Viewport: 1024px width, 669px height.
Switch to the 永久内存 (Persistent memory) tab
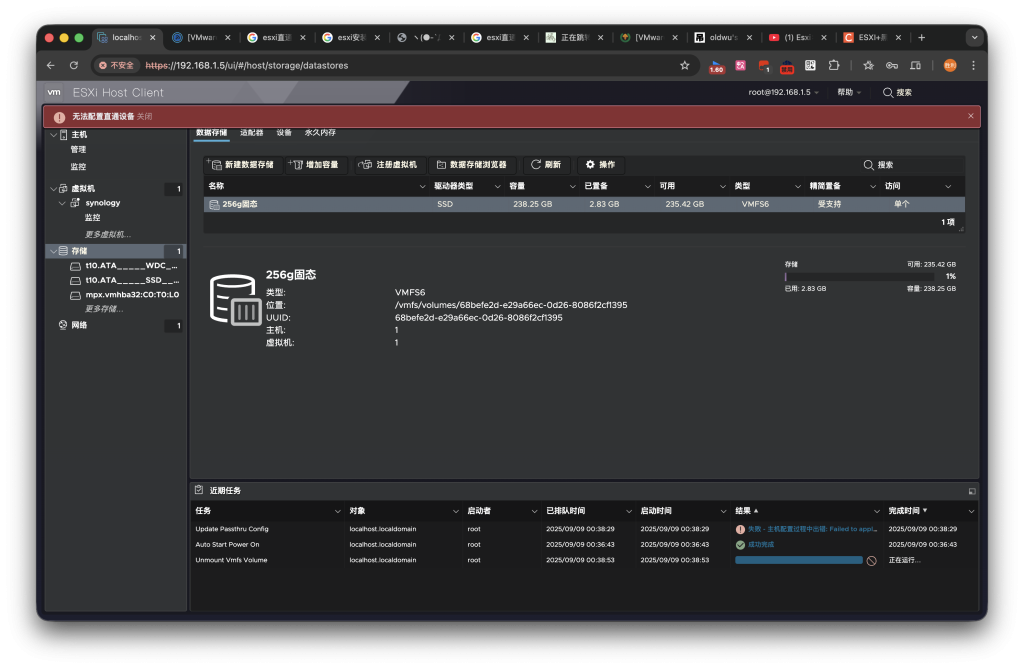[x=320, y=132]
